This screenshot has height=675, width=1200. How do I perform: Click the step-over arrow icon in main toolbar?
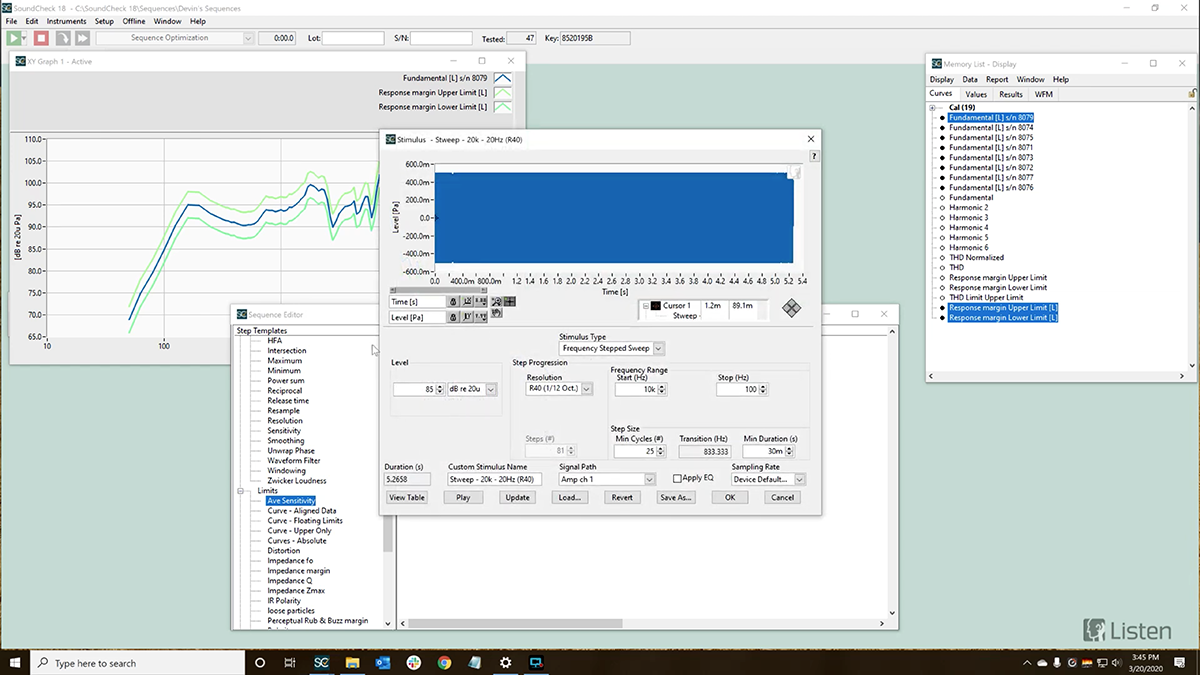pyautogui.click(x=62, y=38)
